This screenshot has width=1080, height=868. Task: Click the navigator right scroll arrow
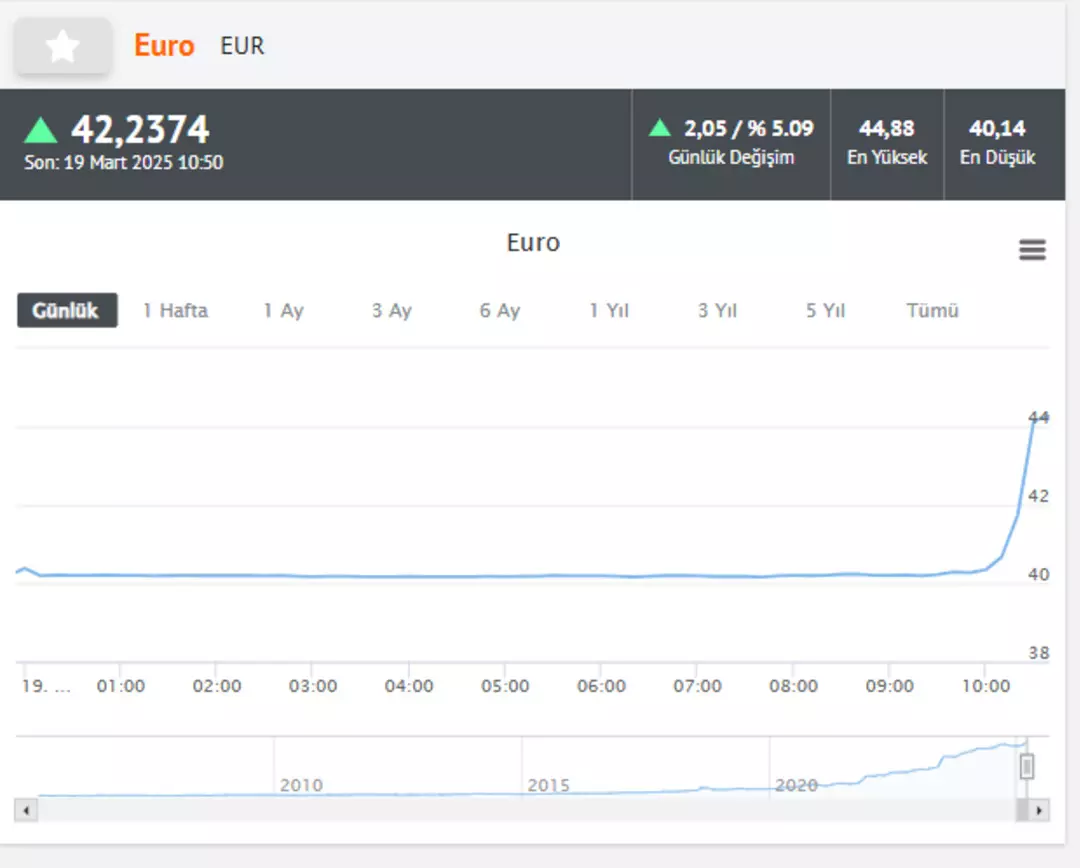click(x=1039, y=810)
